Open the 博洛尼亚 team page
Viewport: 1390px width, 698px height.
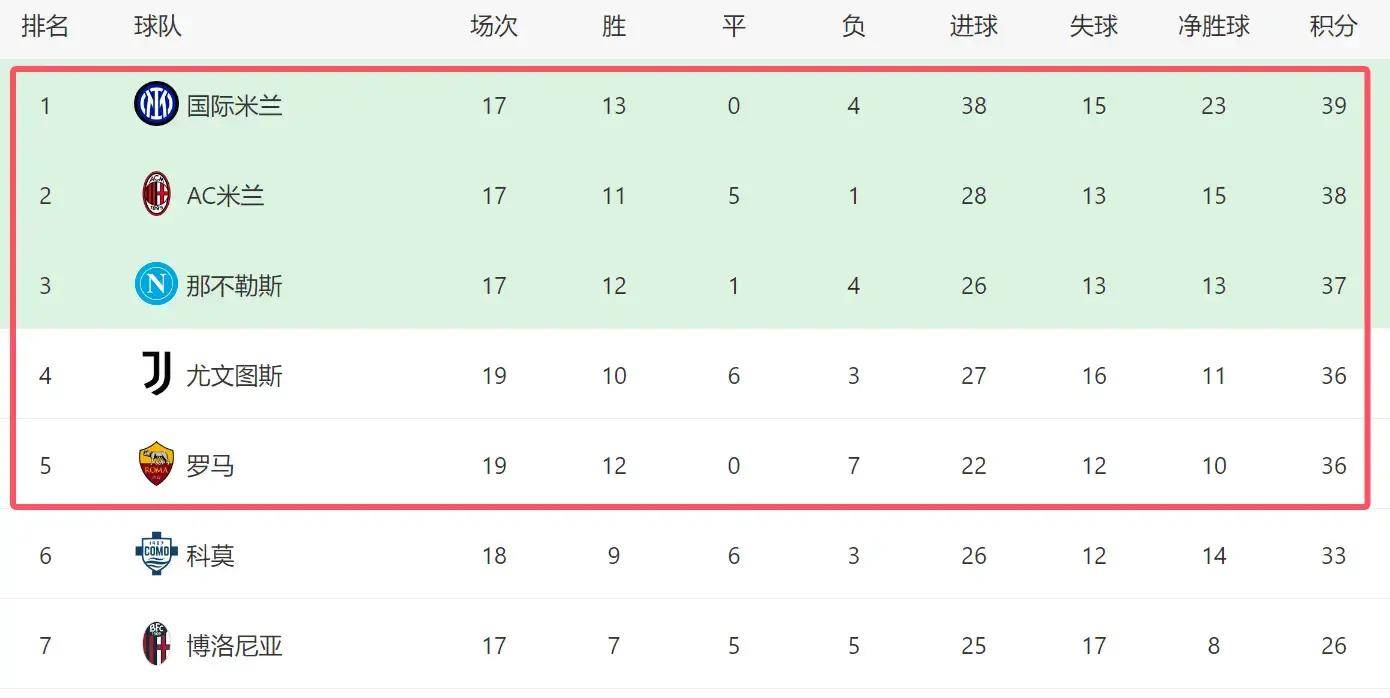[x=234, y=646]
